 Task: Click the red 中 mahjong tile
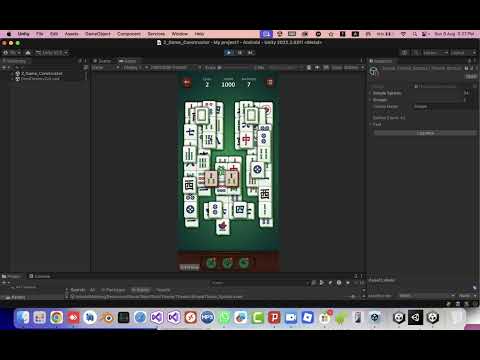(246, 139)
